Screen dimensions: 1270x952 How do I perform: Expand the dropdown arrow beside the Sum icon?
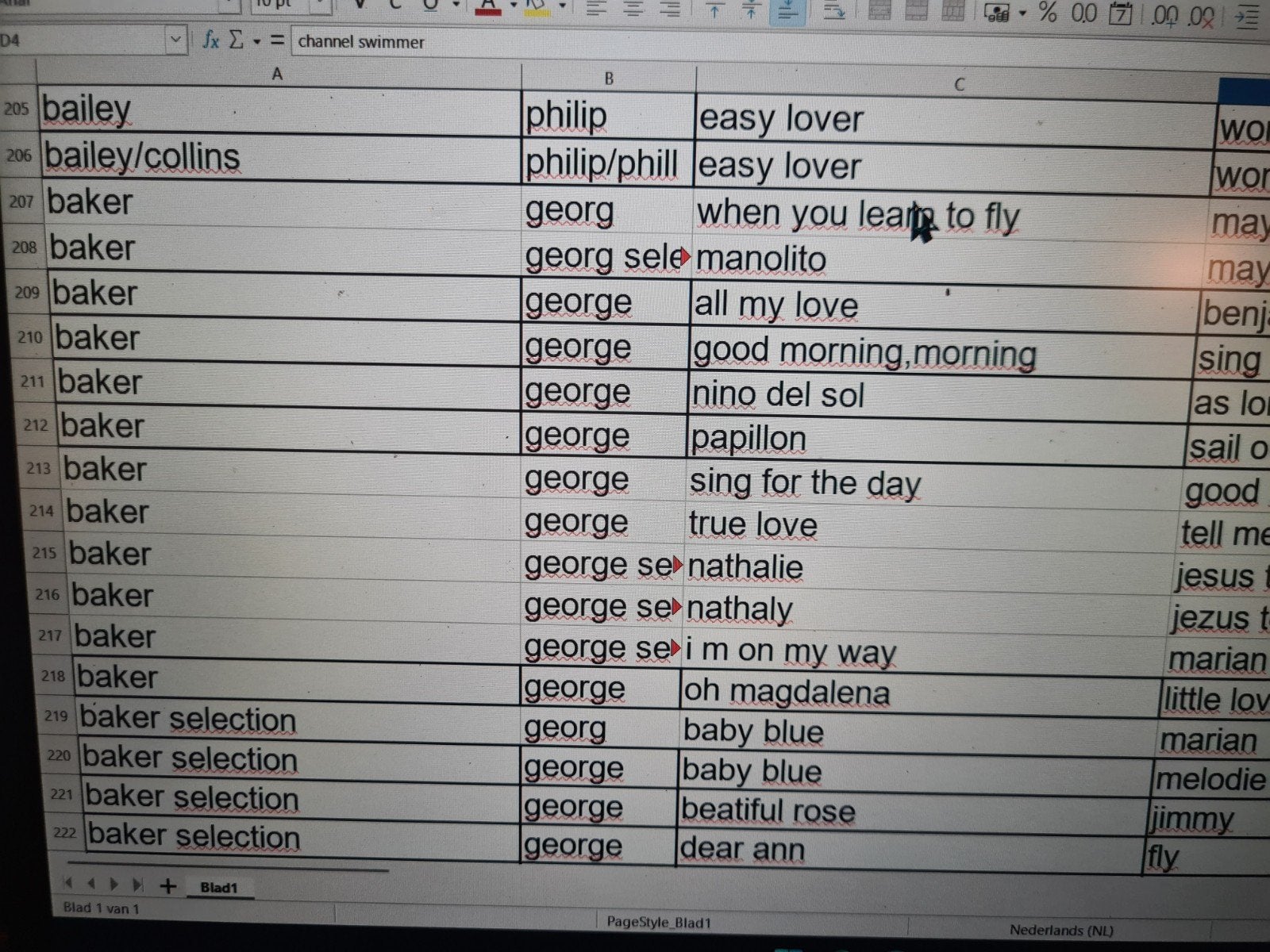(x=256, y=41)
